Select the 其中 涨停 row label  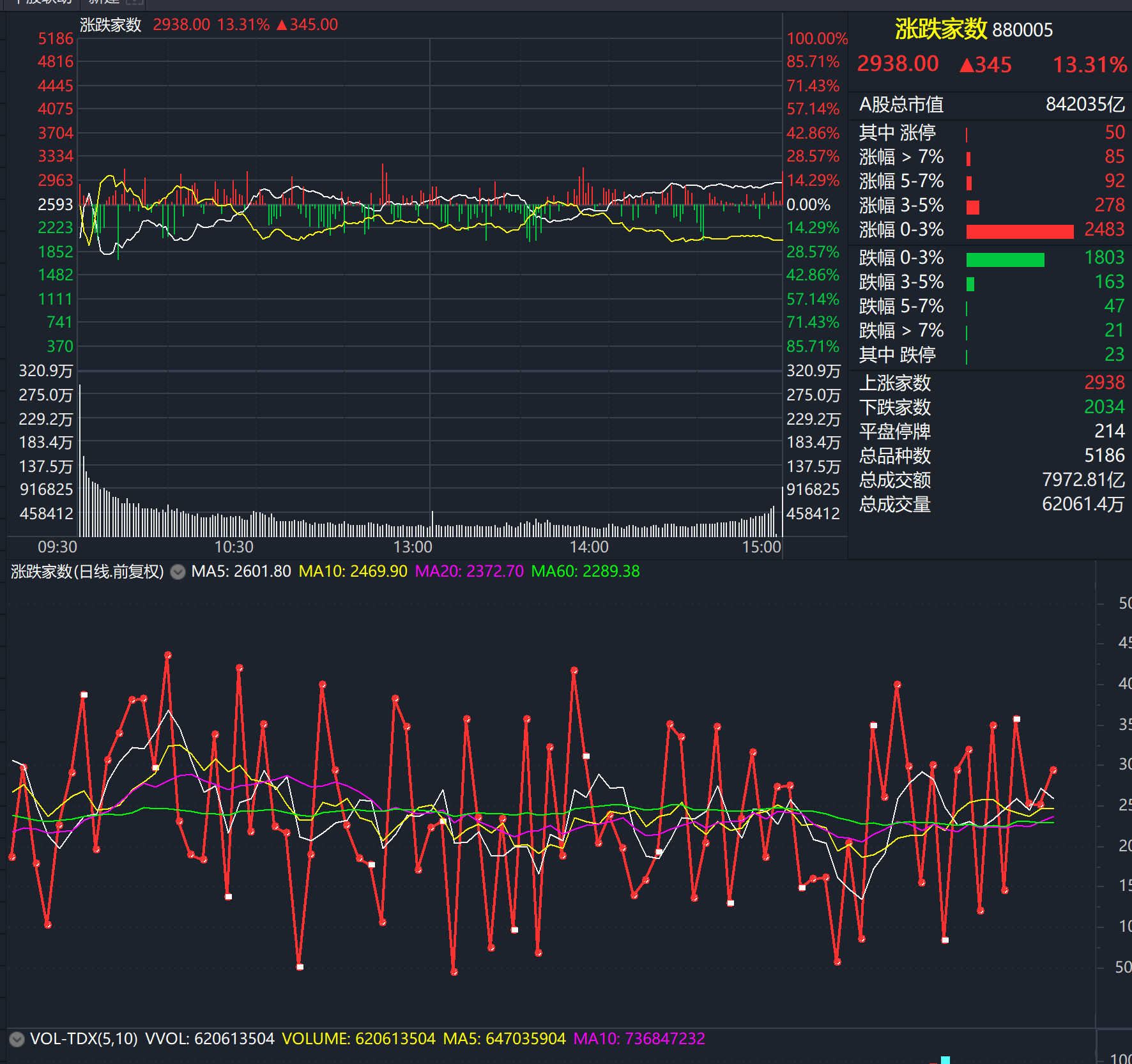tap(897, 132)
